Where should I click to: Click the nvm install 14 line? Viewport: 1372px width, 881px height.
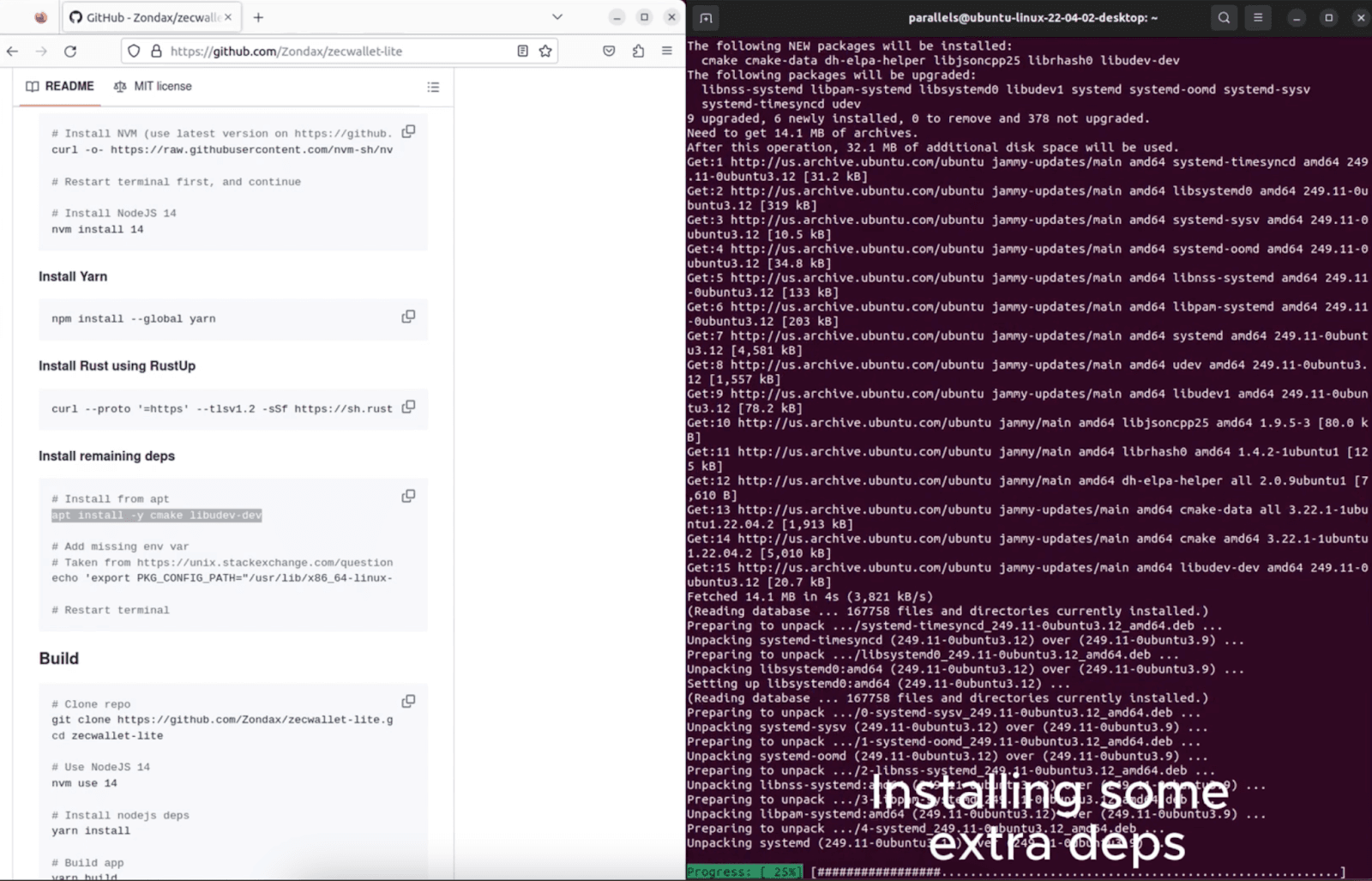(98, 230)
